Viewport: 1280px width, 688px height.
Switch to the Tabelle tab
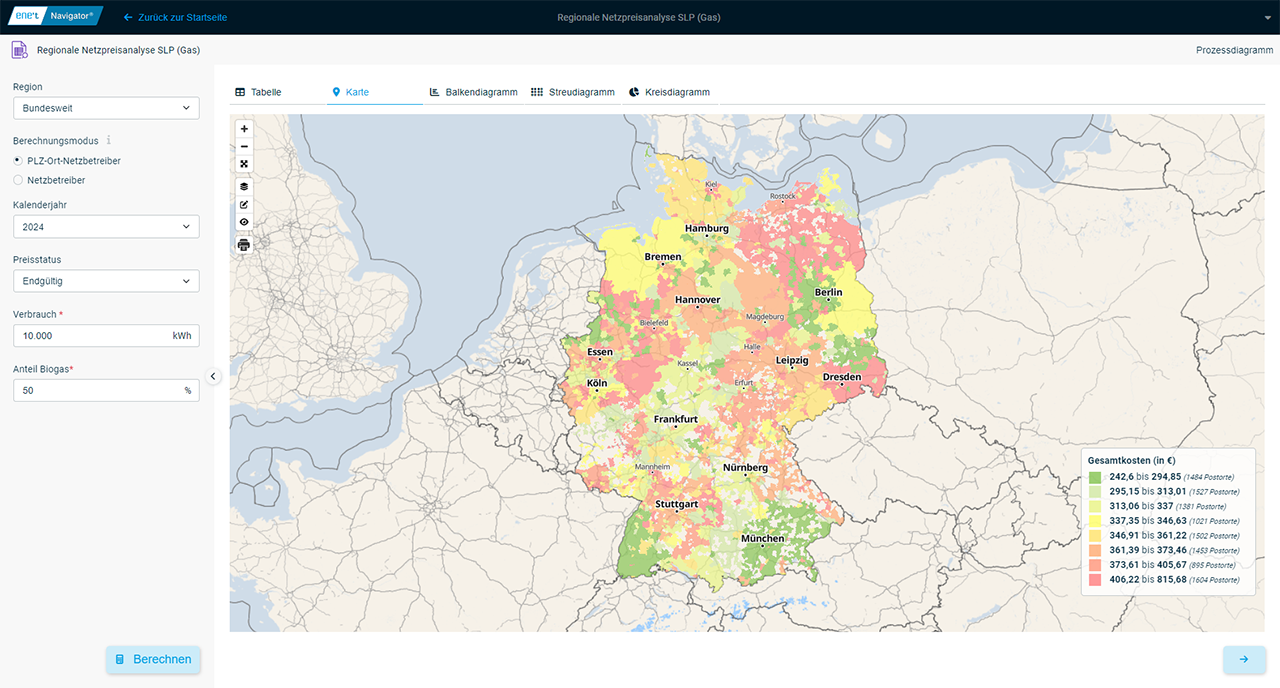(x=258, y=92)
